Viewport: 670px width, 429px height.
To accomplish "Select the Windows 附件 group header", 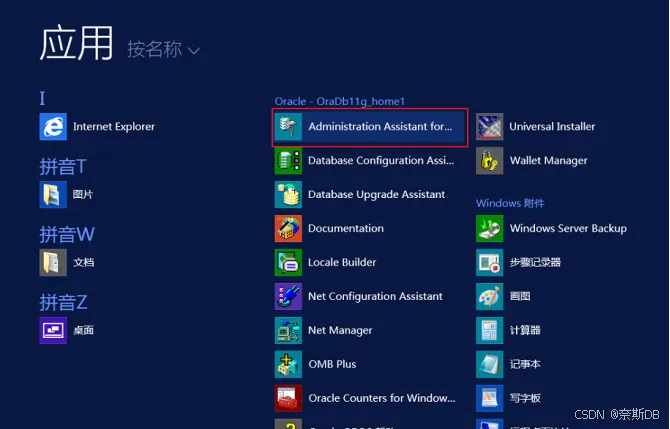I will tap(510, 203).
